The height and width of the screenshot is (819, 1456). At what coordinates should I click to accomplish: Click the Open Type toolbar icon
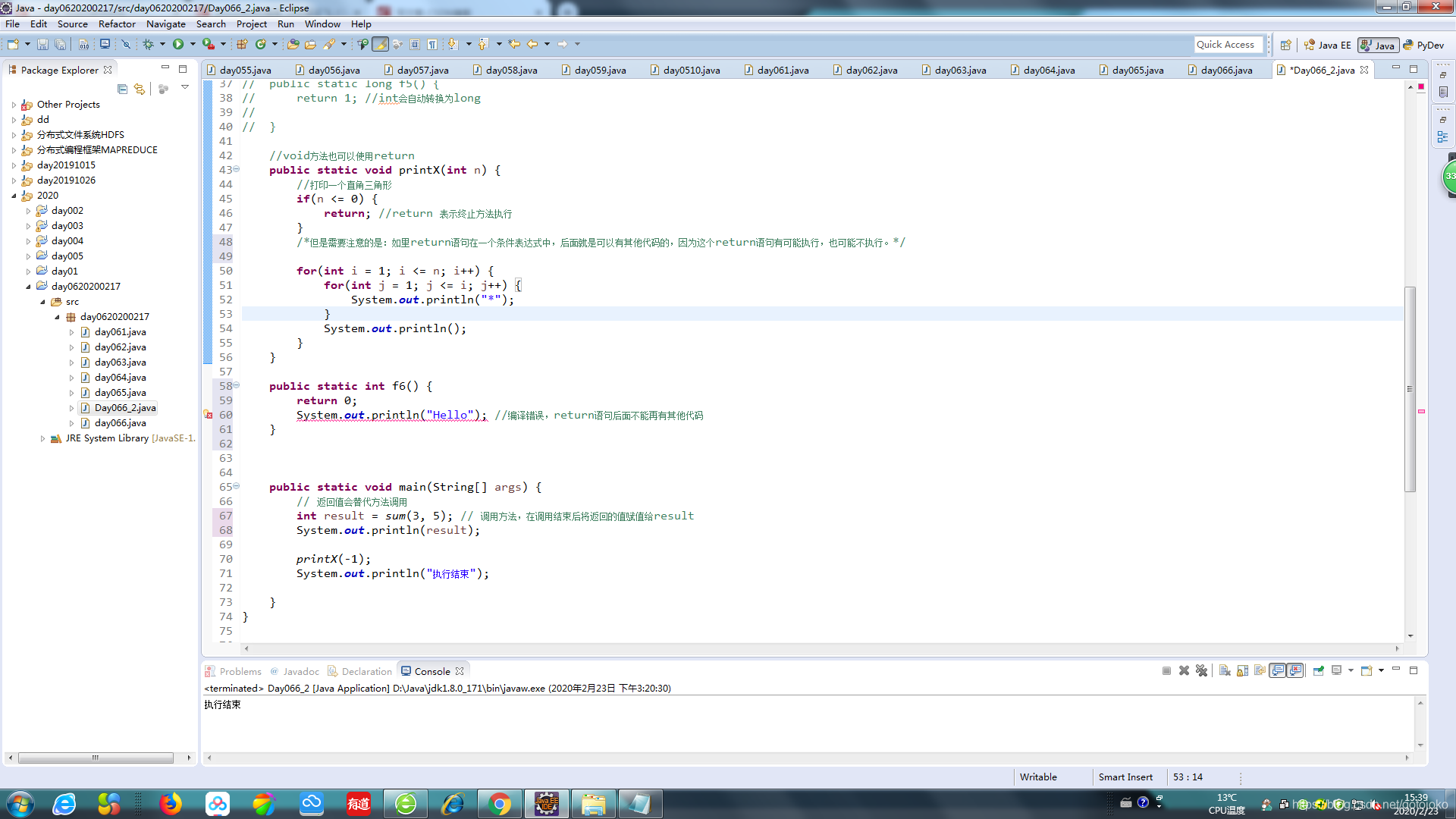click(293, 45)
